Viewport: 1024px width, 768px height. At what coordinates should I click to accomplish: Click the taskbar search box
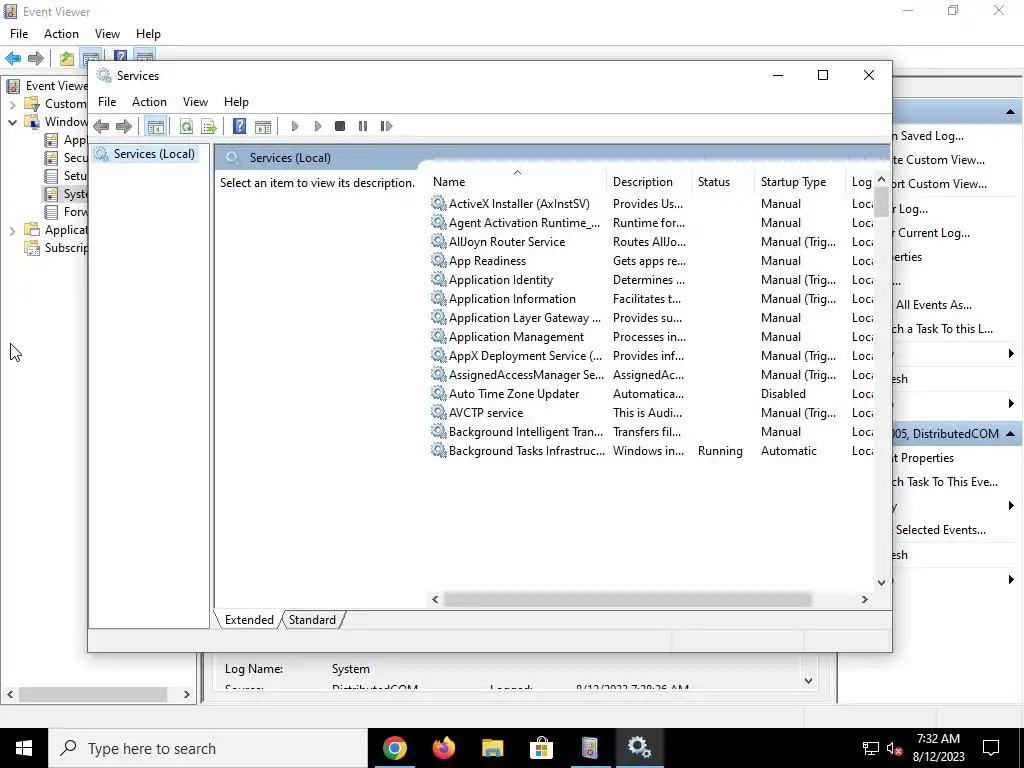tap(208, 748)
